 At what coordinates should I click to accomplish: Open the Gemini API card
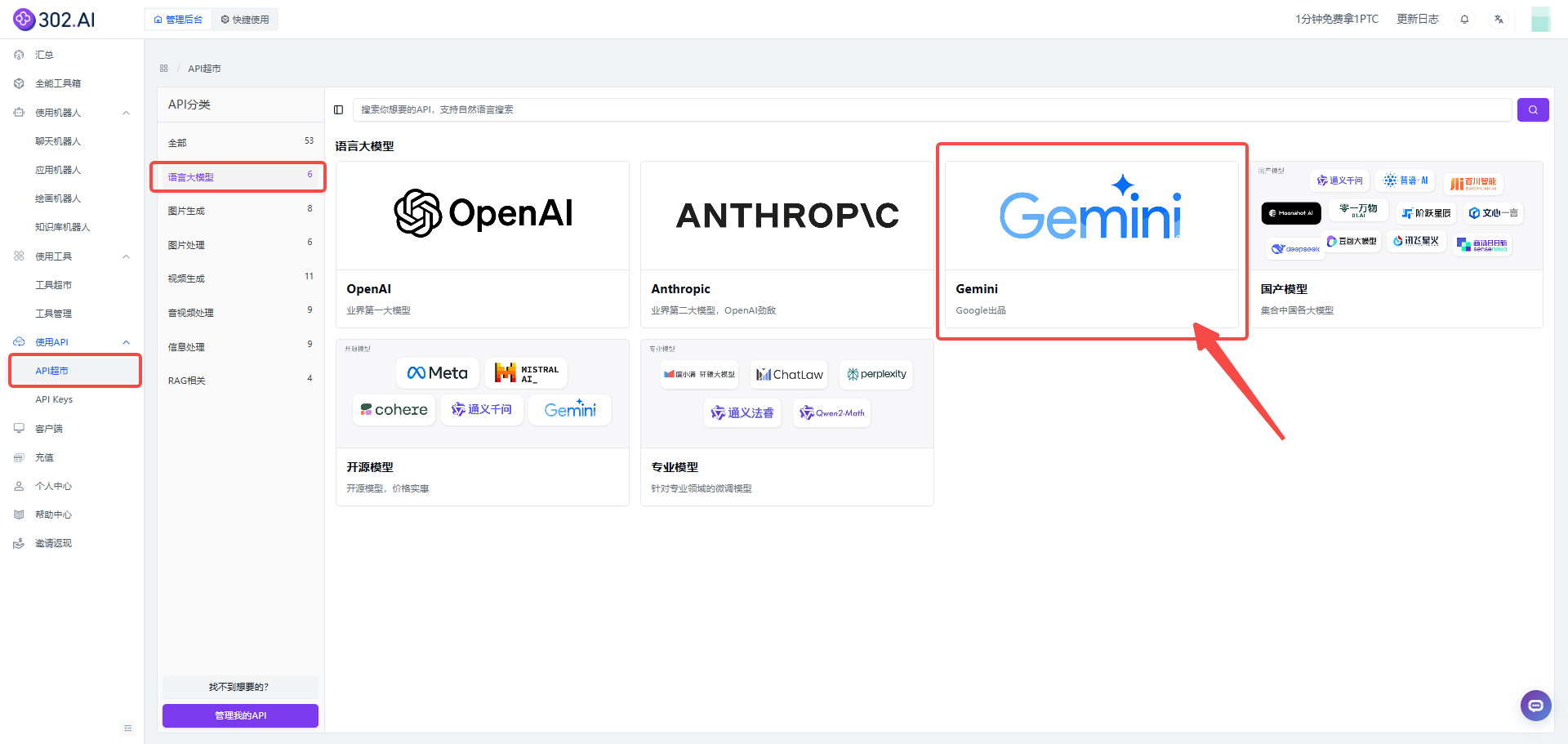click(x=1092, y=244)
